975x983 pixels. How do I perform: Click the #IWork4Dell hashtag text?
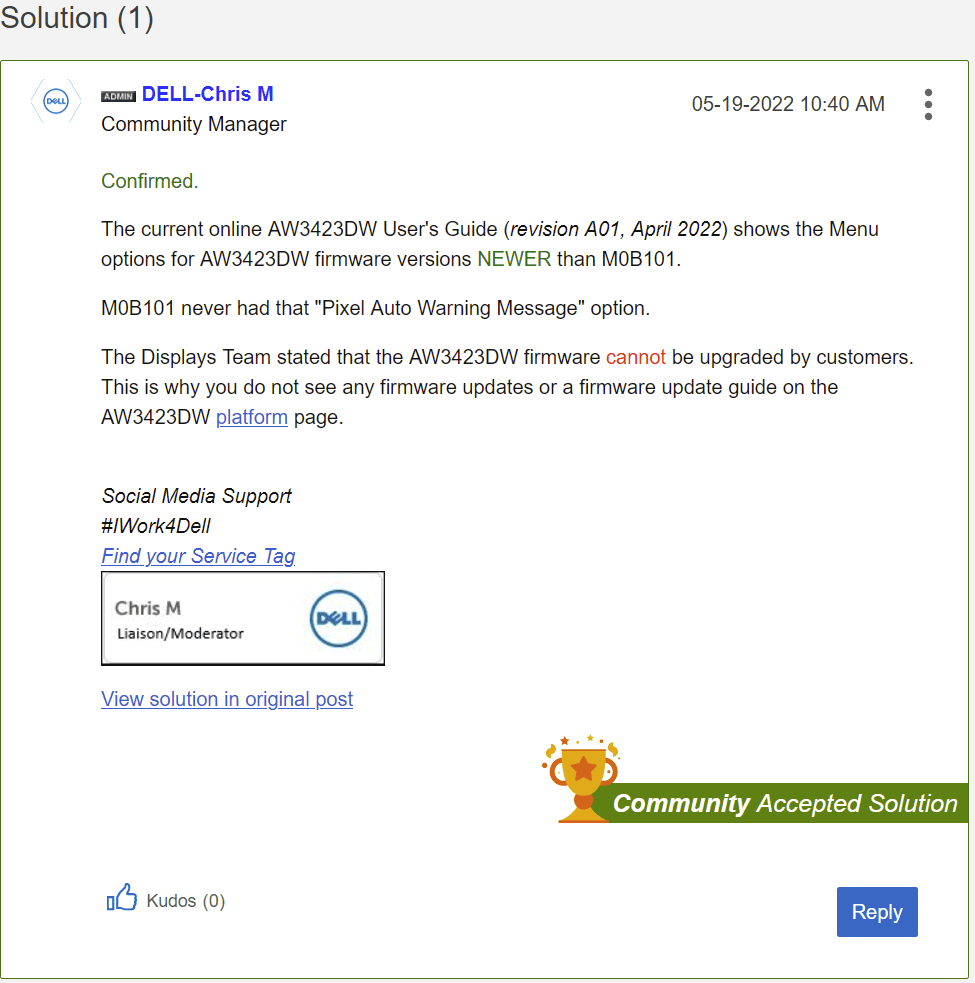coord(156,526)
